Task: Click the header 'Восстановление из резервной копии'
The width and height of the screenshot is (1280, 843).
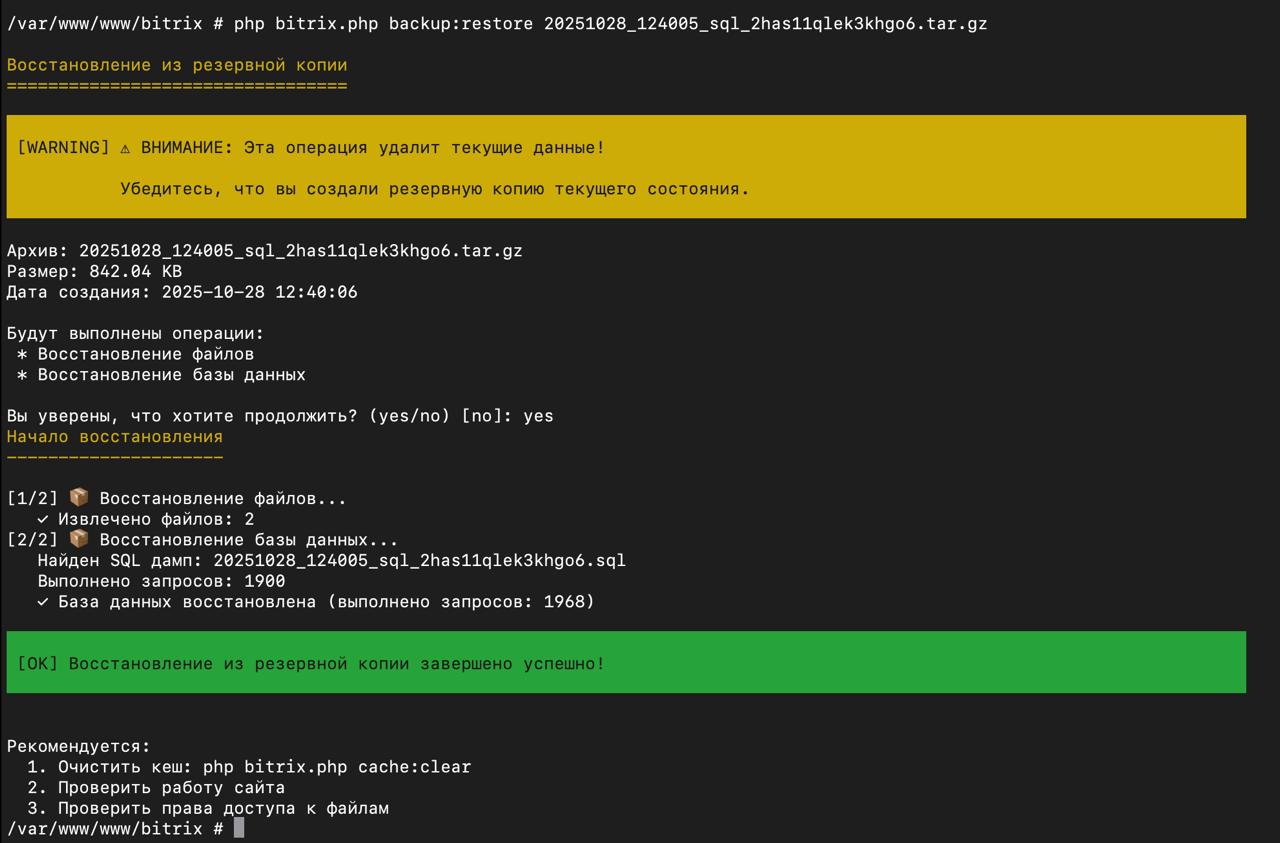Action: (x=175, y=64)
